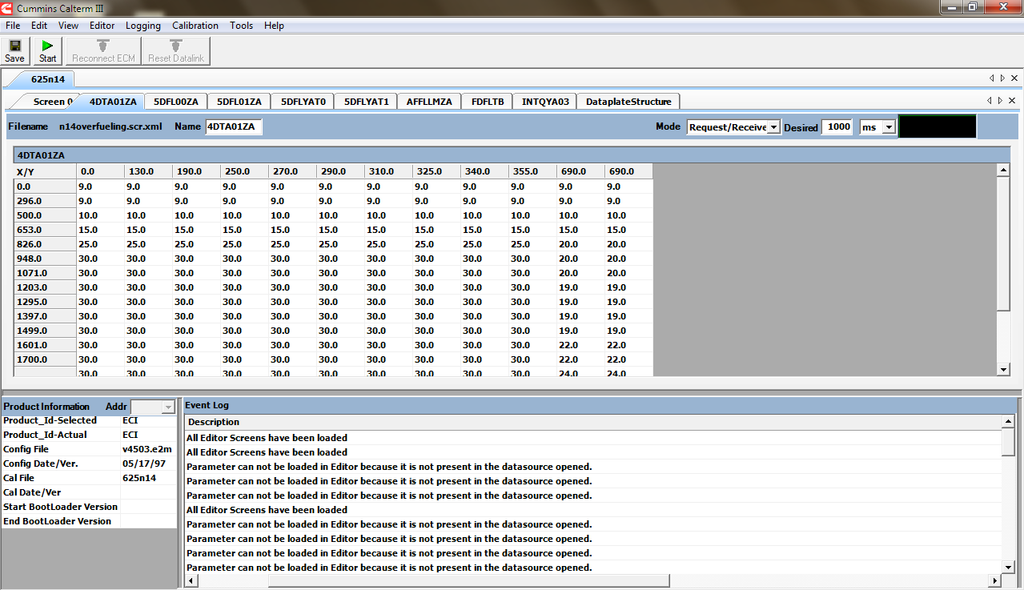Click the Reconnect ECM toolbar icon

click(x=103, y=51)
